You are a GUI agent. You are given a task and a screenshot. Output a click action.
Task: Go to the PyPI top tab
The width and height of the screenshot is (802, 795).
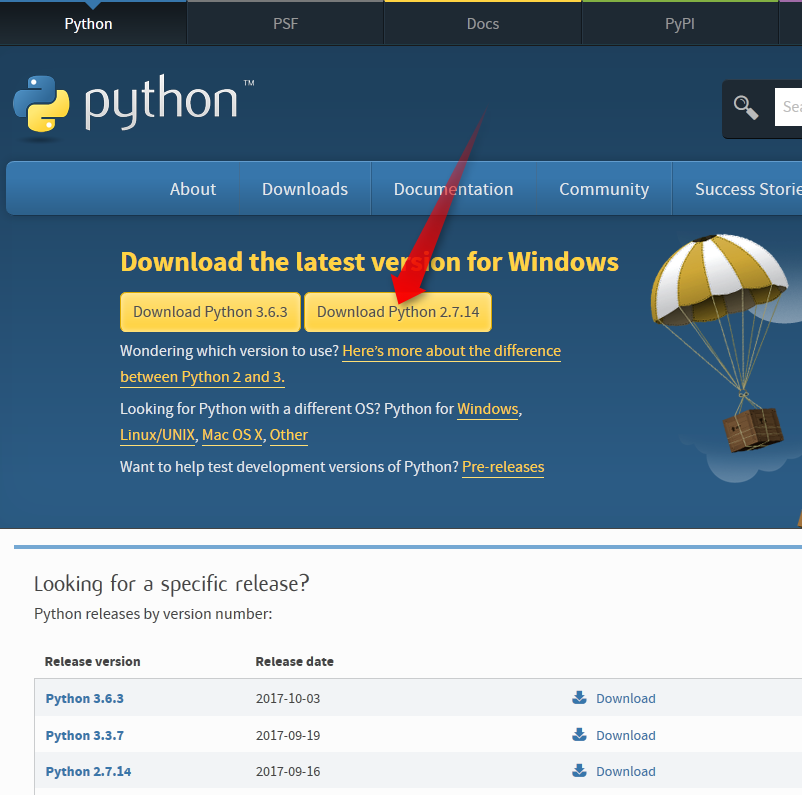pos(679,23)
